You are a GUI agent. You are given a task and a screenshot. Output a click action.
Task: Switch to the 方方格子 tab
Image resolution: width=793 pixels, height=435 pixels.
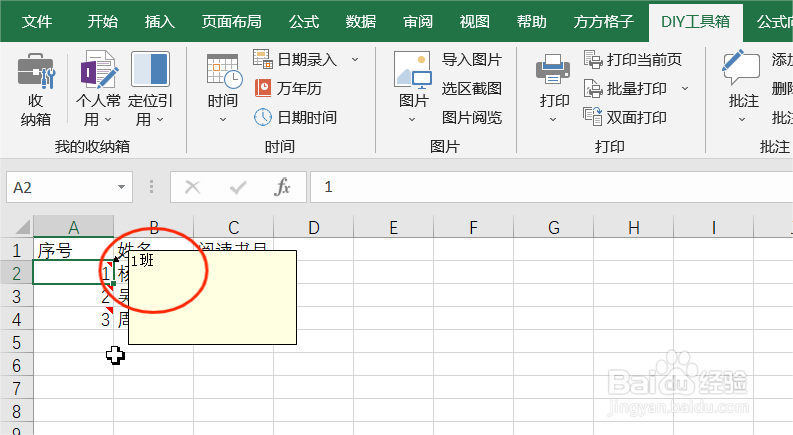603,21
